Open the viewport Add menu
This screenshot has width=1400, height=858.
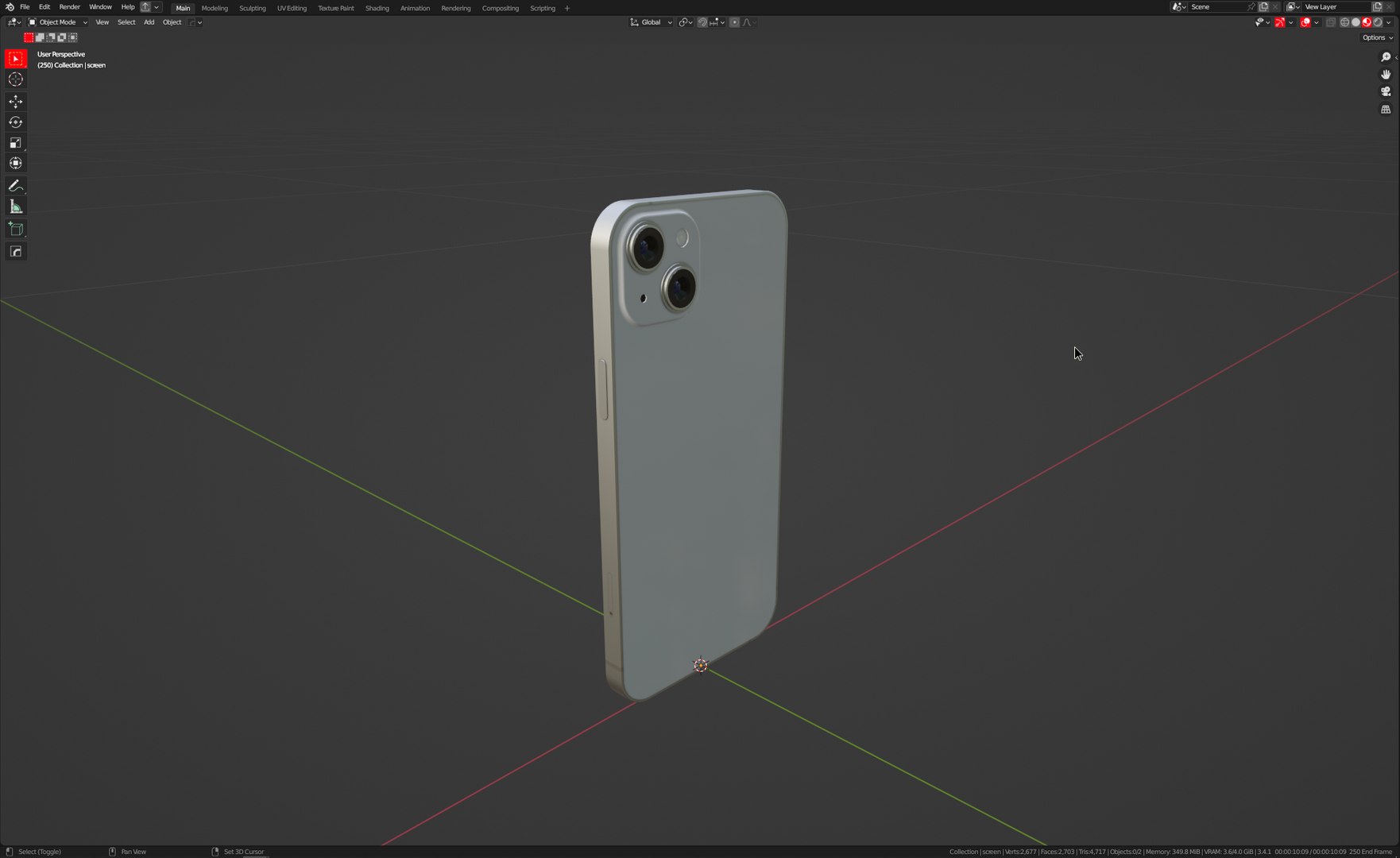(149, 22)
